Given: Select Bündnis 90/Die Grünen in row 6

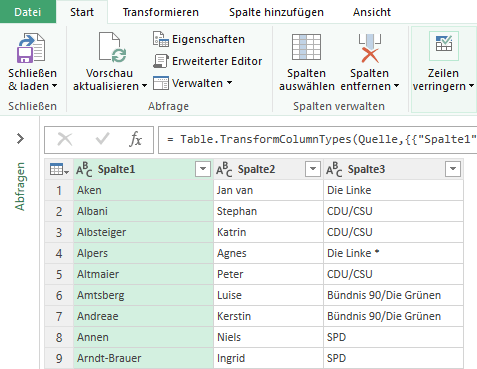Looking at the screenshot, I should 393,295.
